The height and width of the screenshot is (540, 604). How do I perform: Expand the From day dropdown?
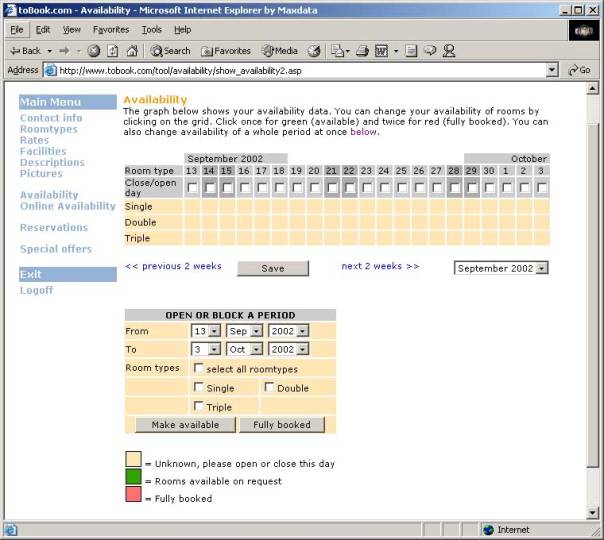point(203,331)
